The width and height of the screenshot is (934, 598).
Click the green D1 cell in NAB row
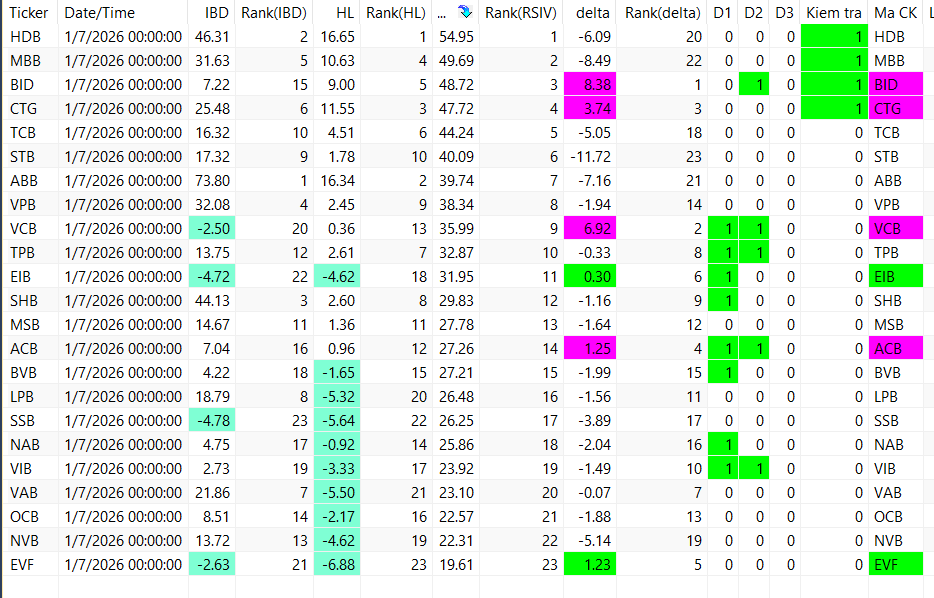pyautogui.click(x=723, y=444)
